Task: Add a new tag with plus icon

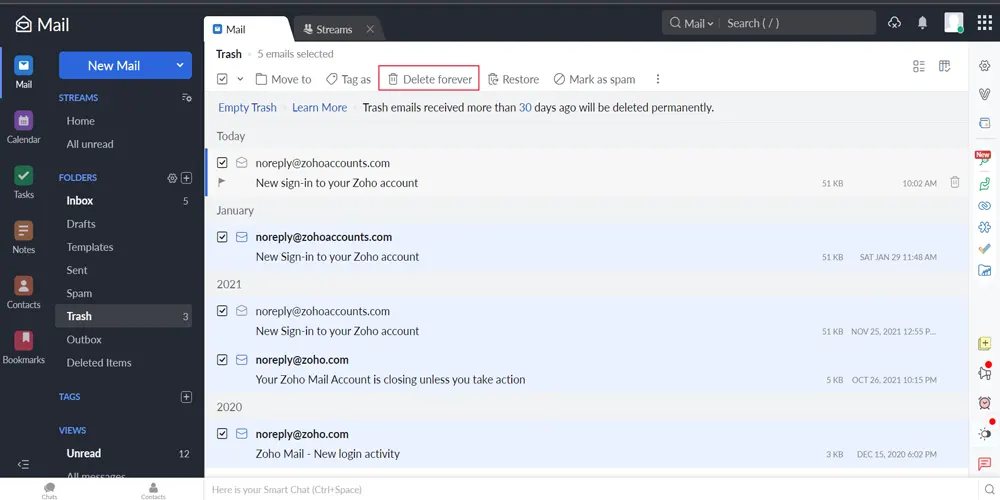Action: tap(186, 397)
